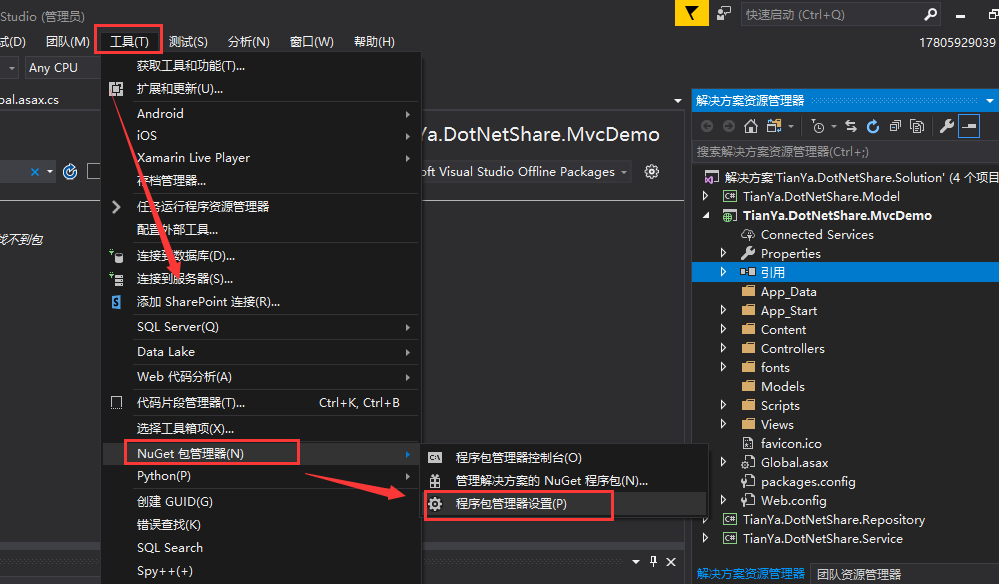The image size is (999, 584).
Task: Open Properties via the wrench icon
Action: point(947,126)
